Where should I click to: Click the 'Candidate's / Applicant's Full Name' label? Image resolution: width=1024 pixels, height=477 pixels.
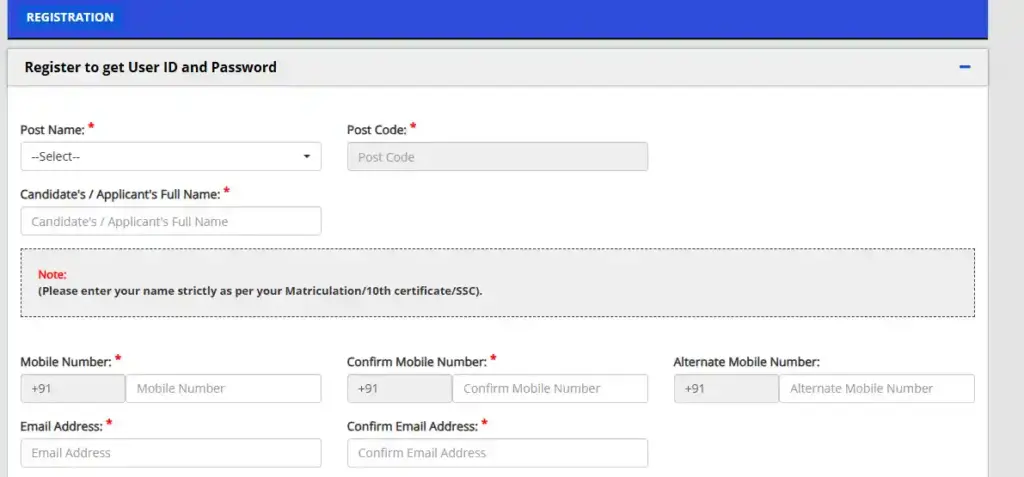pos(120,193)
